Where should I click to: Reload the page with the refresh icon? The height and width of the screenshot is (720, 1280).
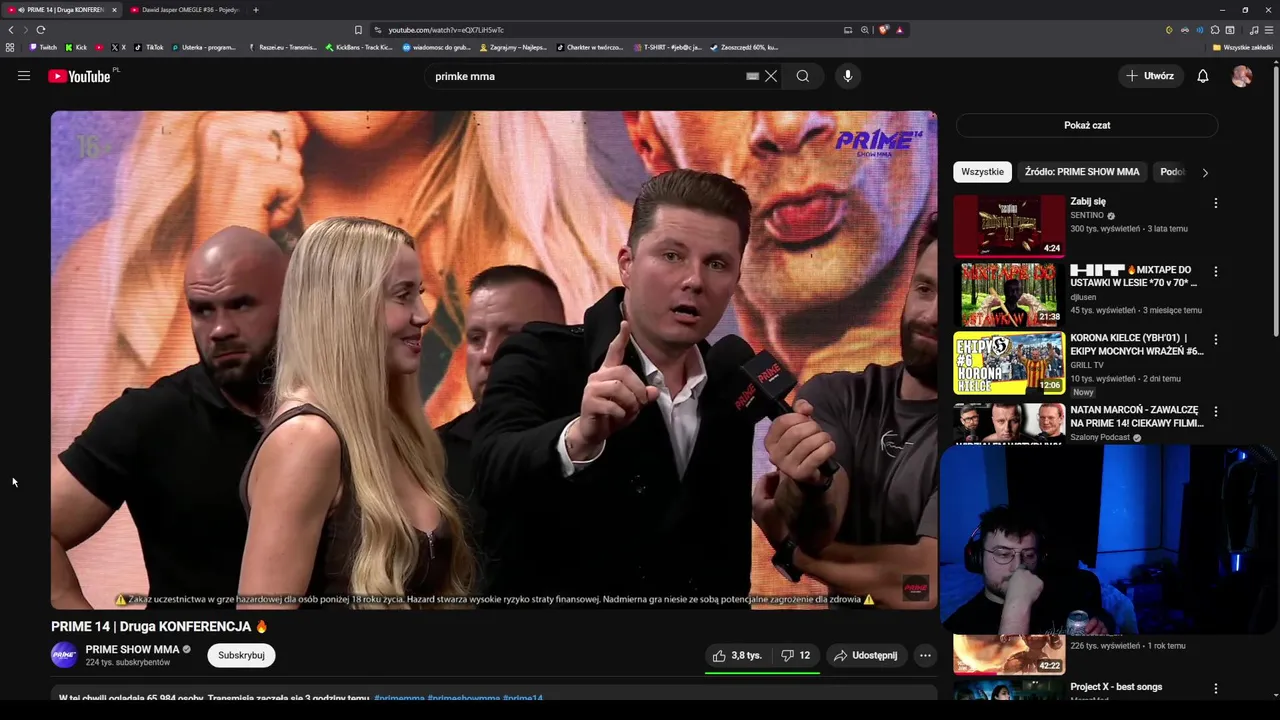coord(40,30)
